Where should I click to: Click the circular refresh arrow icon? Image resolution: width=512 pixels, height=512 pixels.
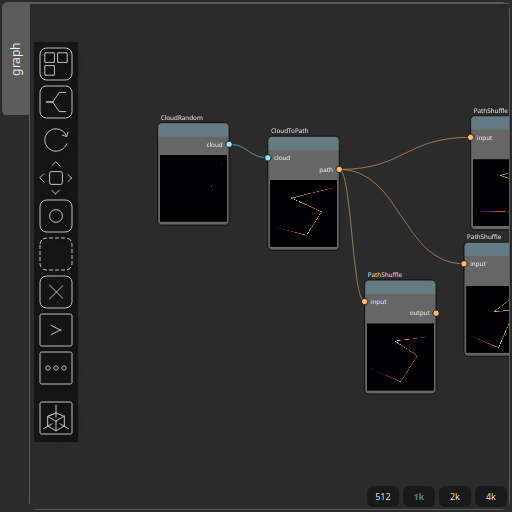tap(56, 140)
